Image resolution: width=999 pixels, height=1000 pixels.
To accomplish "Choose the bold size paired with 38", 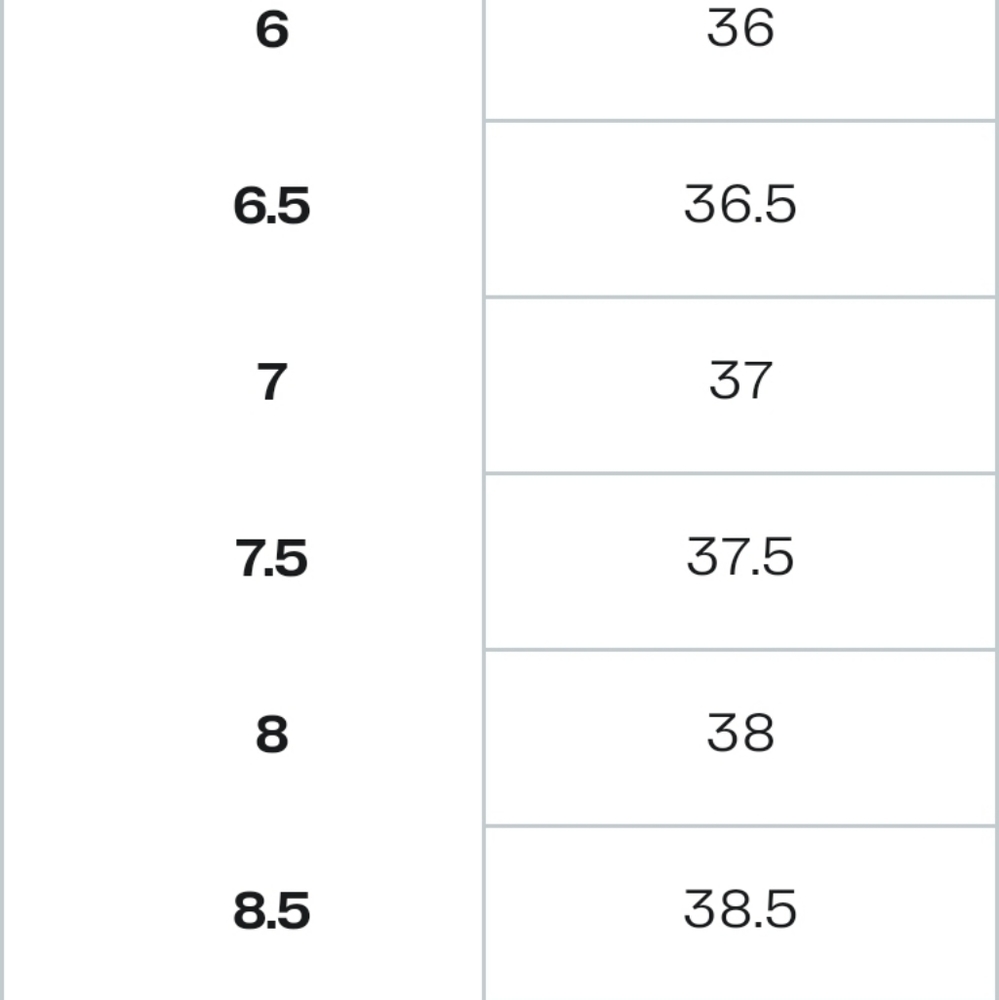I will pos(272,735).
